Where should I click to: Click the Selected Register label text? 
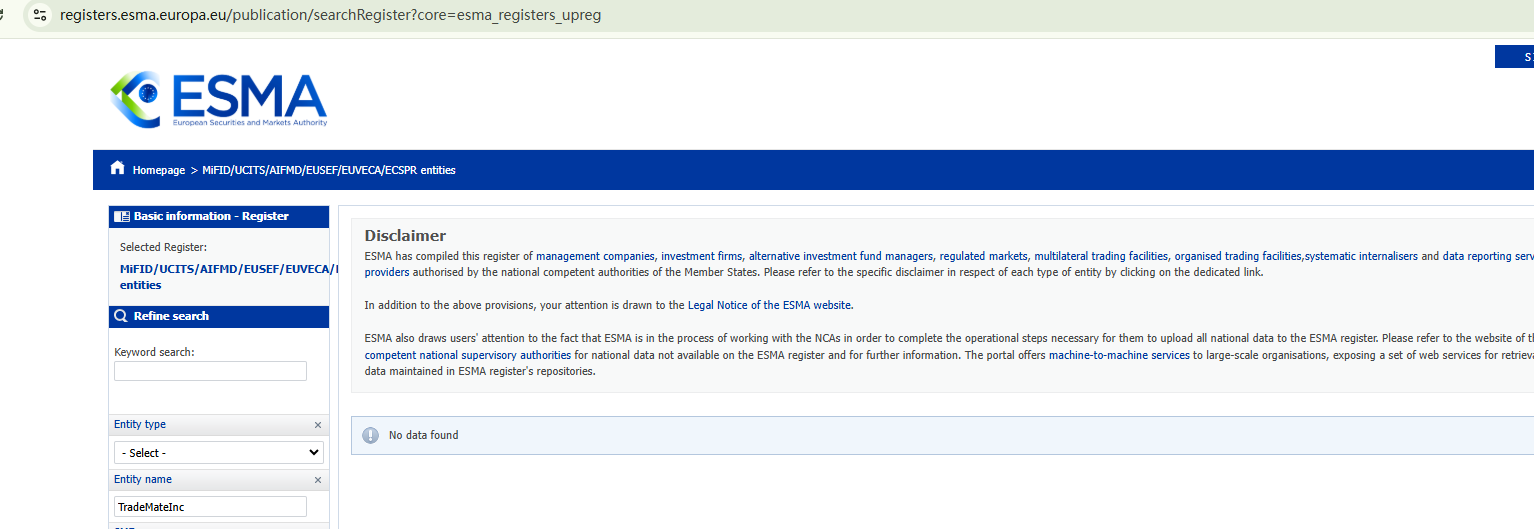pos(163,247)
